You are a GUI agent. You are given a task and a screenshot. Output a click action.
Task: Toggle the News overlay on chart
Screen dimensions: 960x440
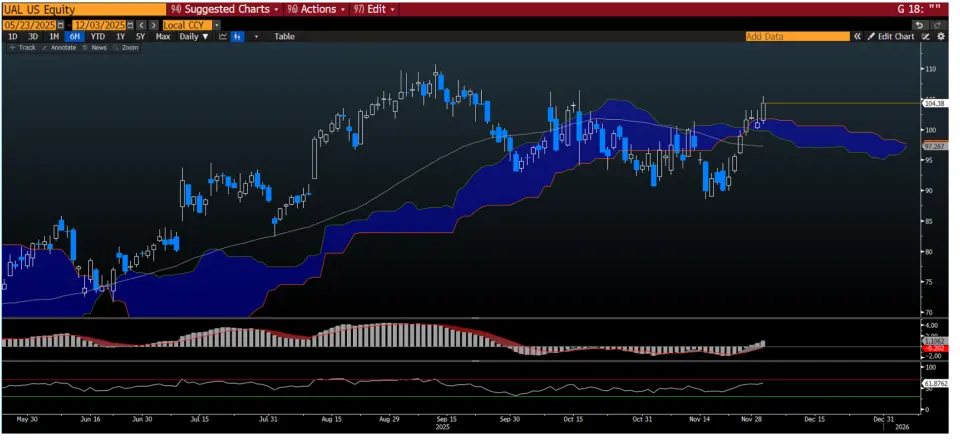96,47
